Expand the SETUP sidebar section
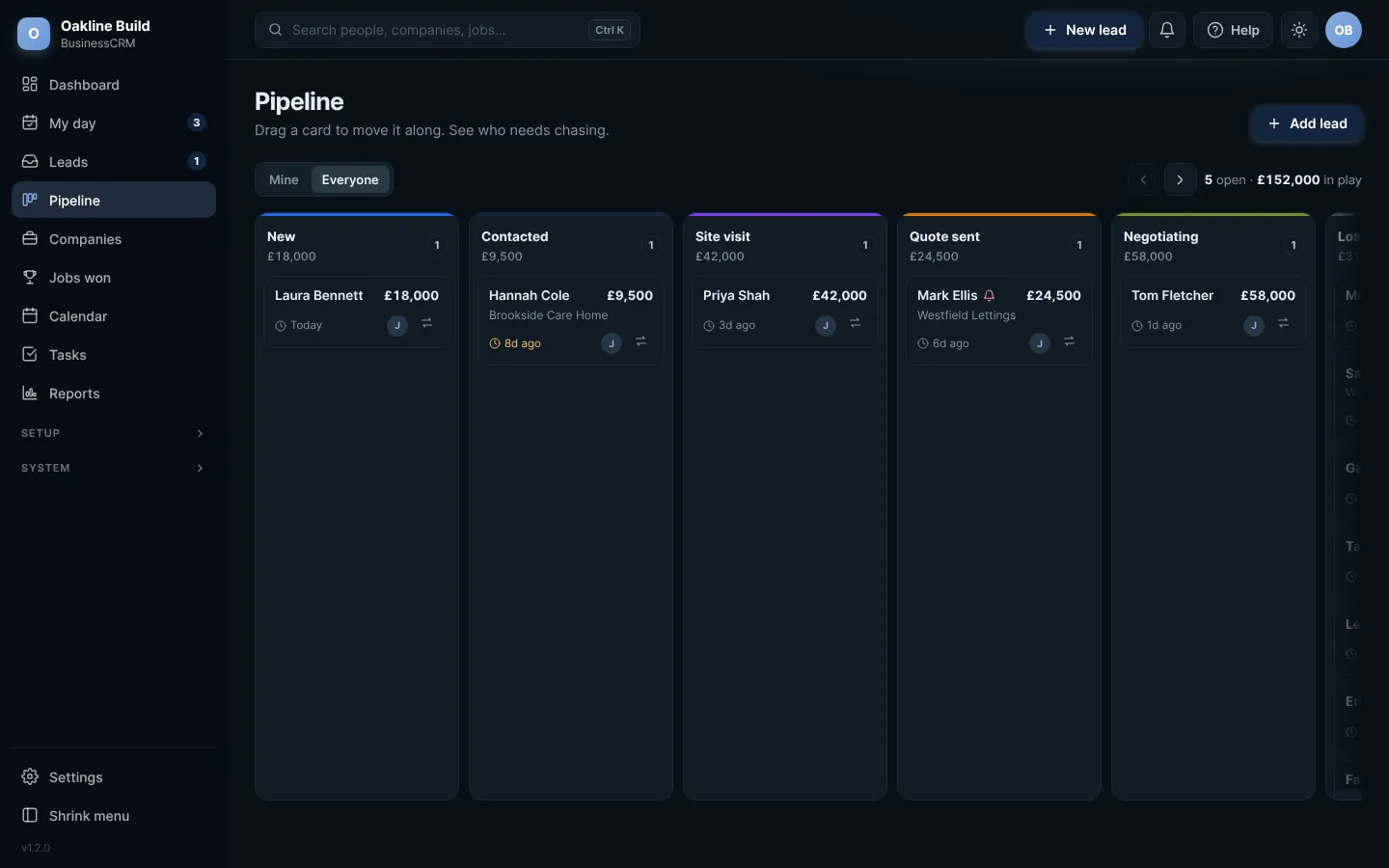 pyautogui.click(x=114, y=433)
